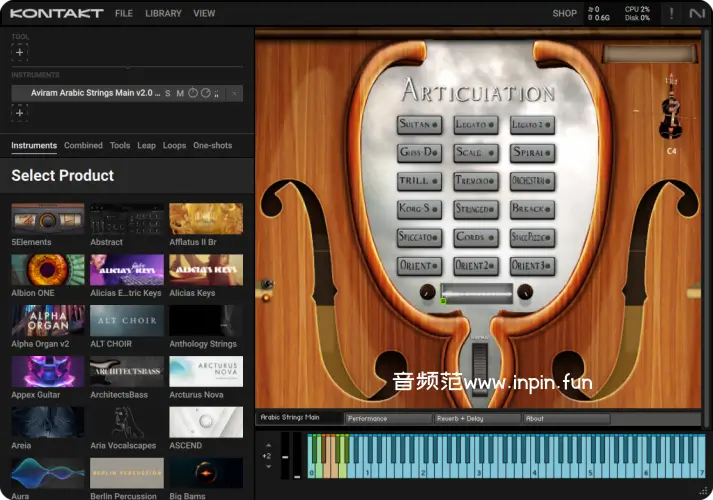Mute the Aviram Arabic Strings instrument

click(180, 93)
